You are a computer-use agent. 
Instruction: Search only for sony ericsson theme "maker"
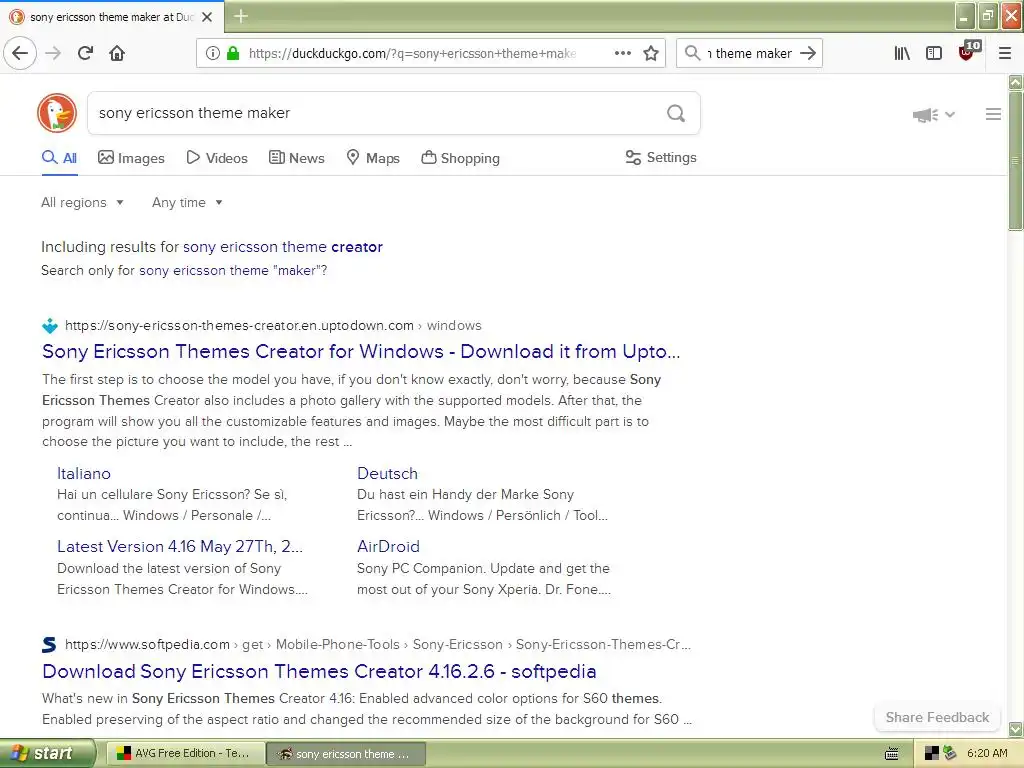pyautogui.click(x=231, y=270)
